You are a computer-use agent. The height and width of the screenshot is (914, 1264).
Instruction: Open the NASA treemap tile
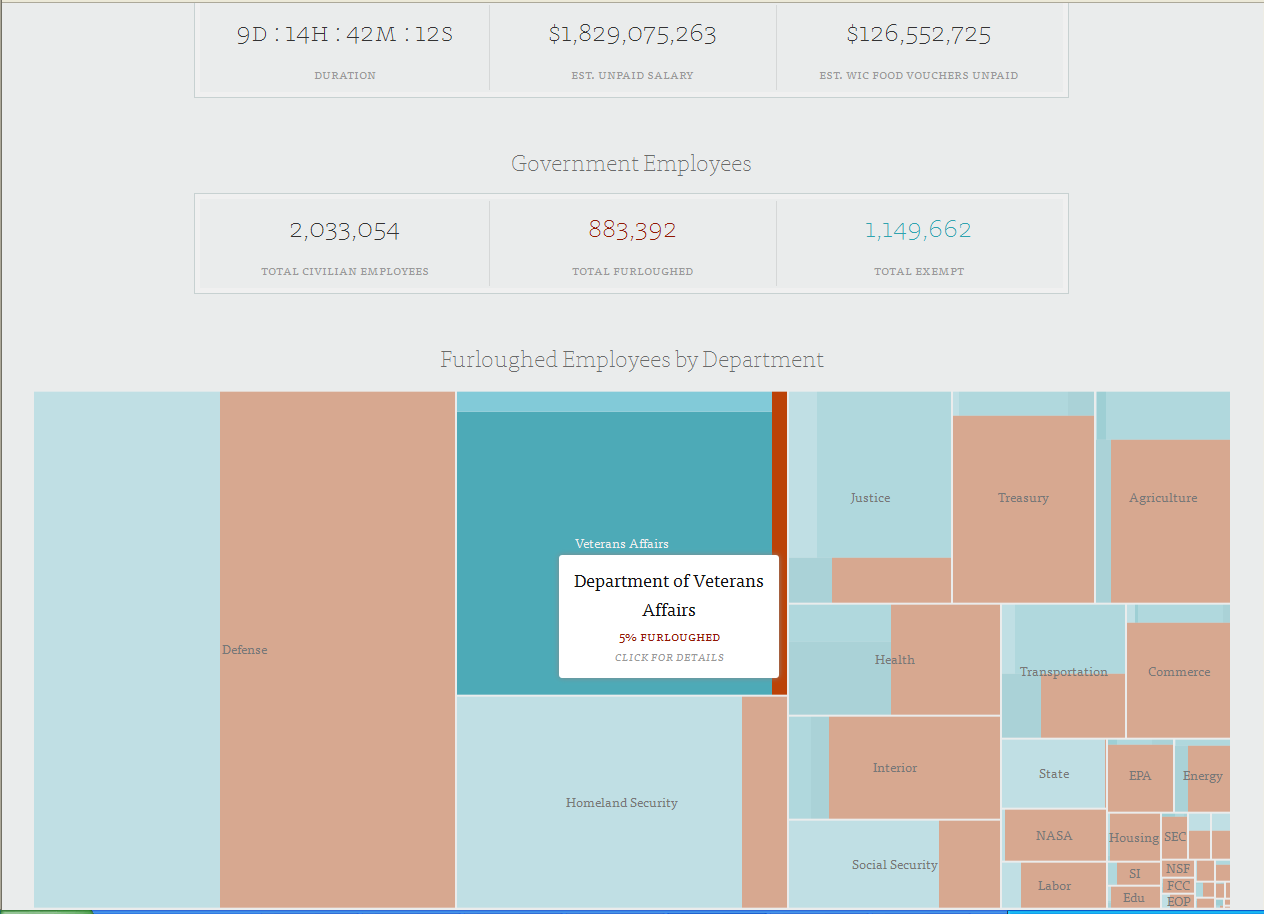click(x=1054, y=836)
